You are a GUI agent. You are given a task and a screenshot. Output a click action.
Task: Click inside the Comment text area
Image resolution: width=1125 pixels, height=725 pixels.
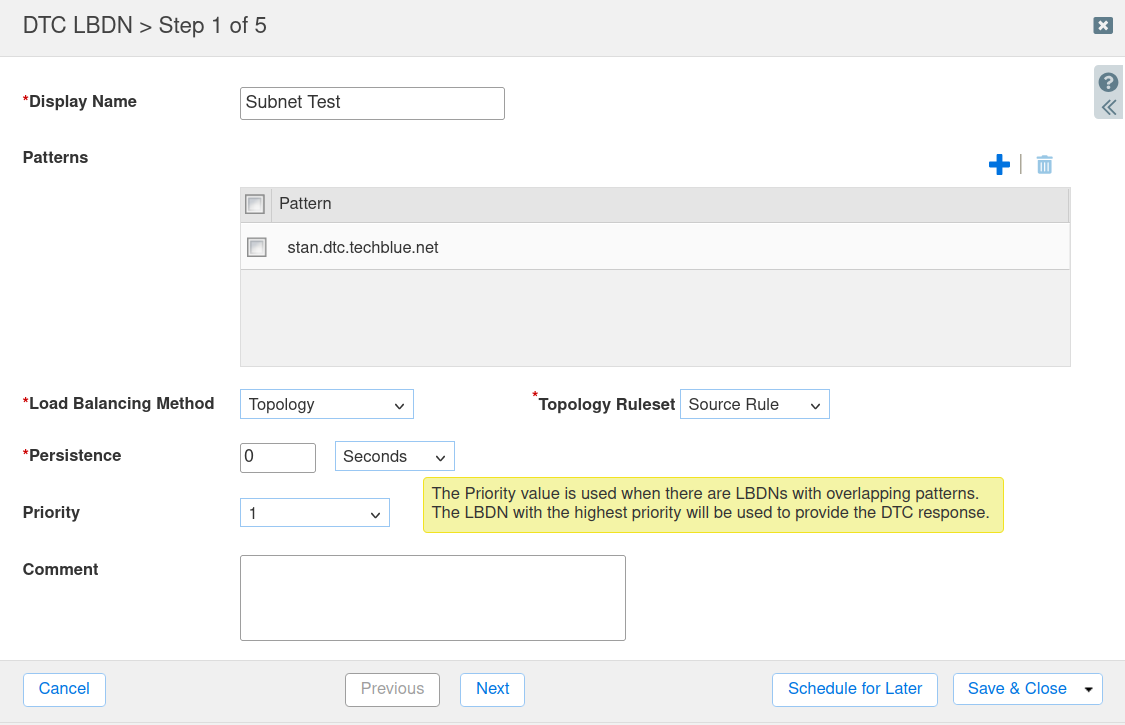[x=432, y=597]
